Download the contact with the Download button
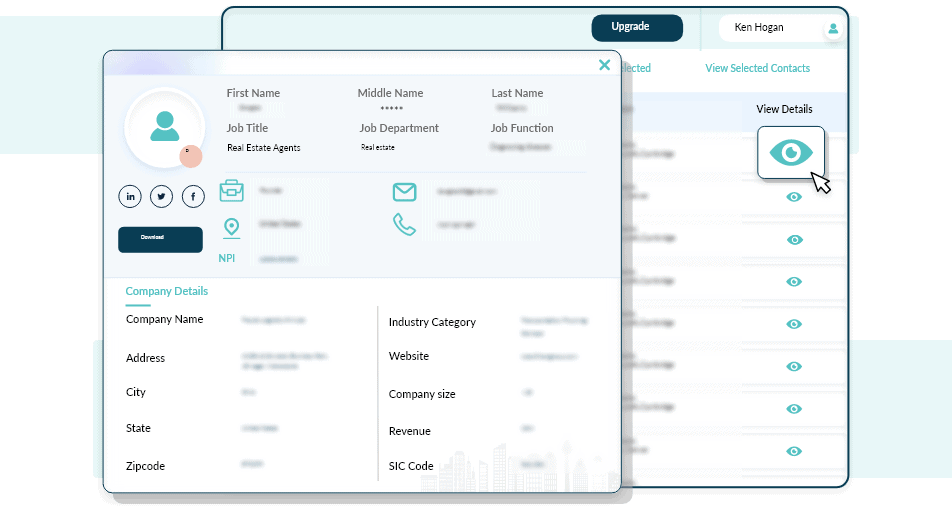 [160, 240]
